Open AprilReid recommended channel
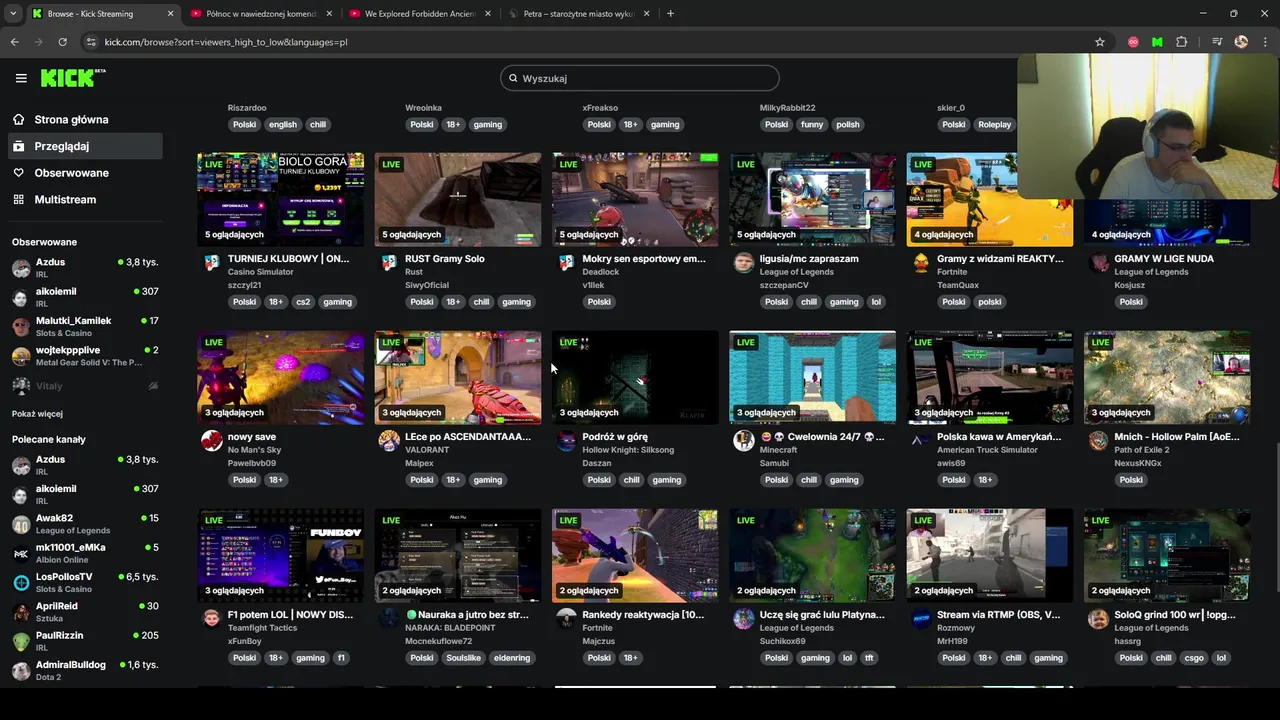This screenshot has height=720, width=1280. pyautogui.click(x=85, y=612)
